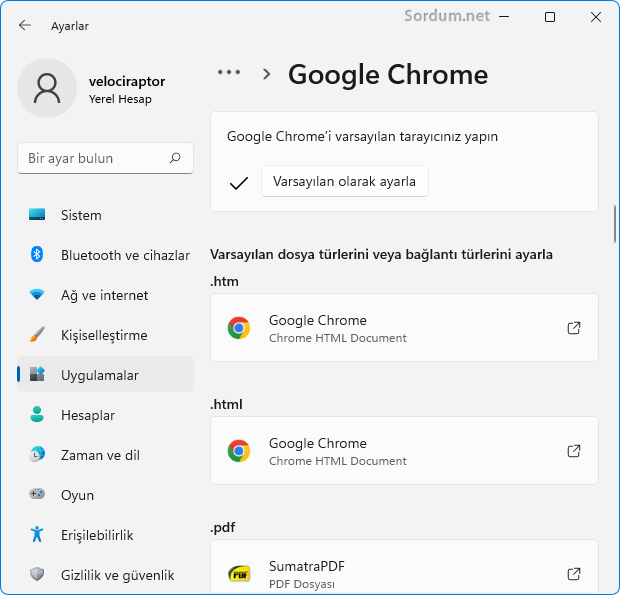
Task: Click the Yerel Hesap text
Action: pos(120,99)
